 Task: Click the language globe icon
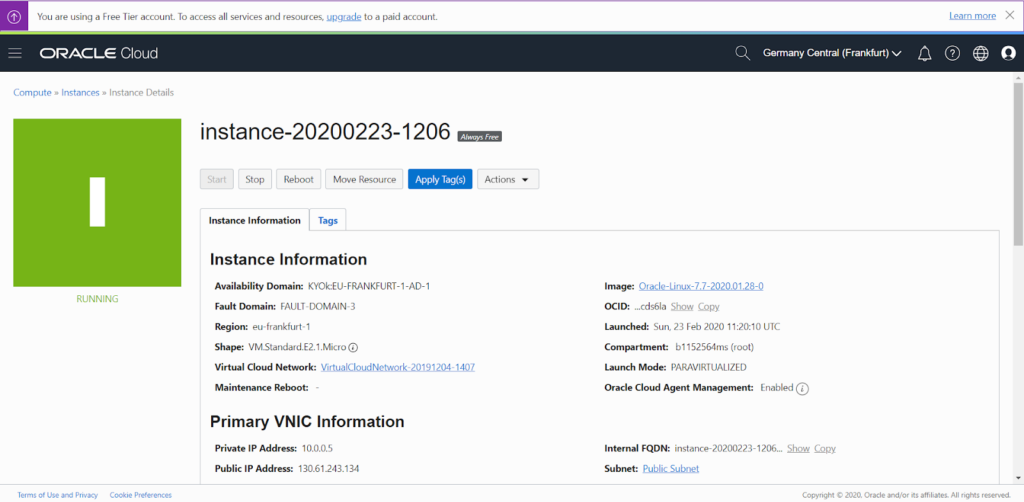pos(980,53)
